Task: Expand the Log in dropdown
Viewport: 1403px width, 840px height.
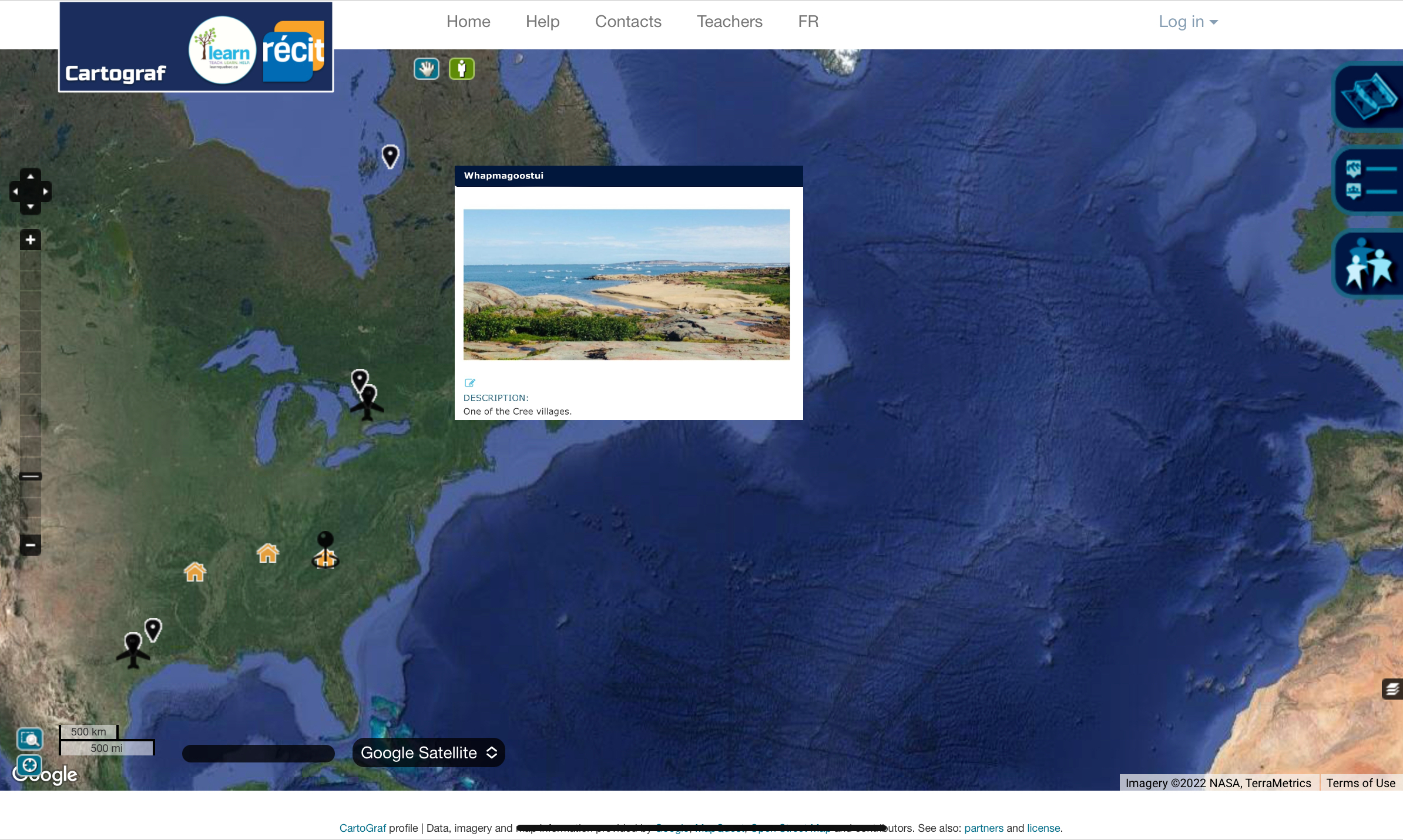Action: click(1188, 22)
